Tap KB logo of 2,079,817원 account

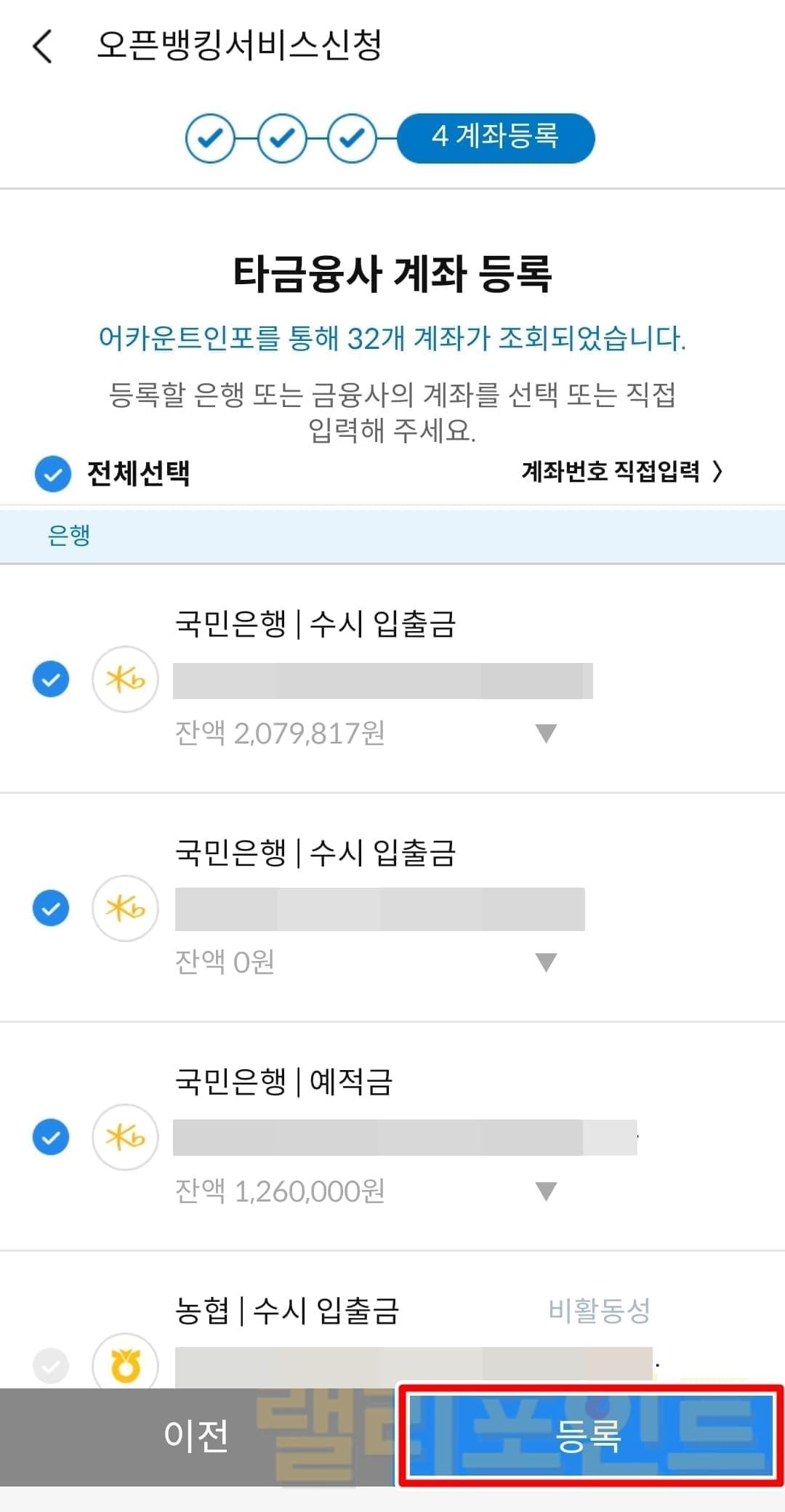coord(125,680)
